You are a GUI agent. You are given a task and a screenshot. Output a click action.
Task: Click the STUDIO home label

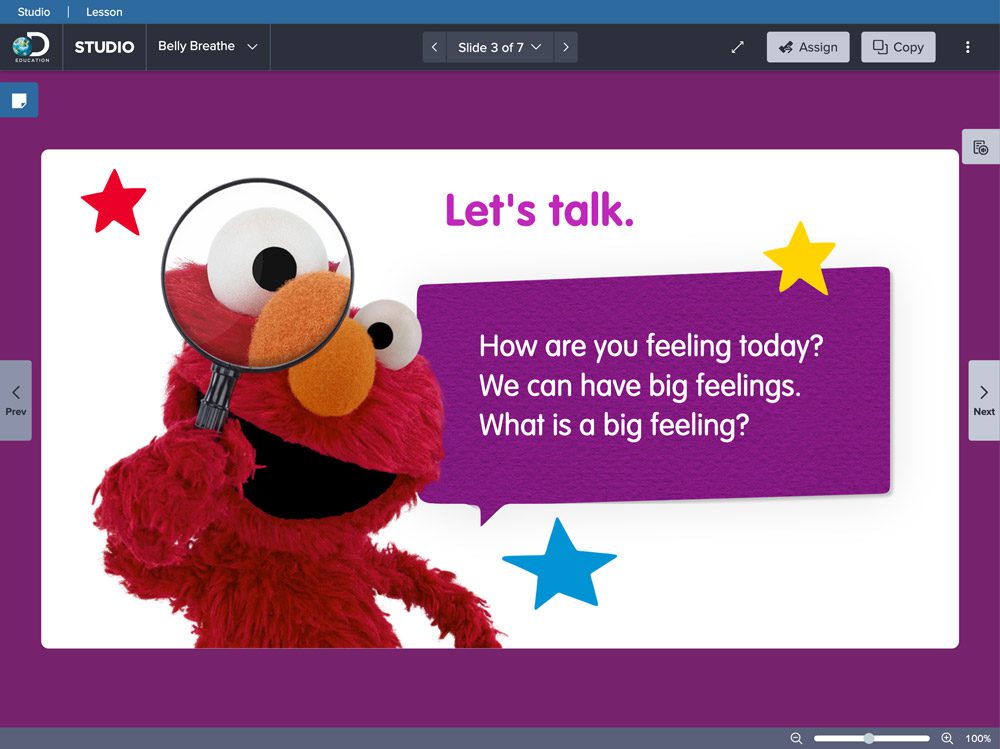(x=104, y=47)
